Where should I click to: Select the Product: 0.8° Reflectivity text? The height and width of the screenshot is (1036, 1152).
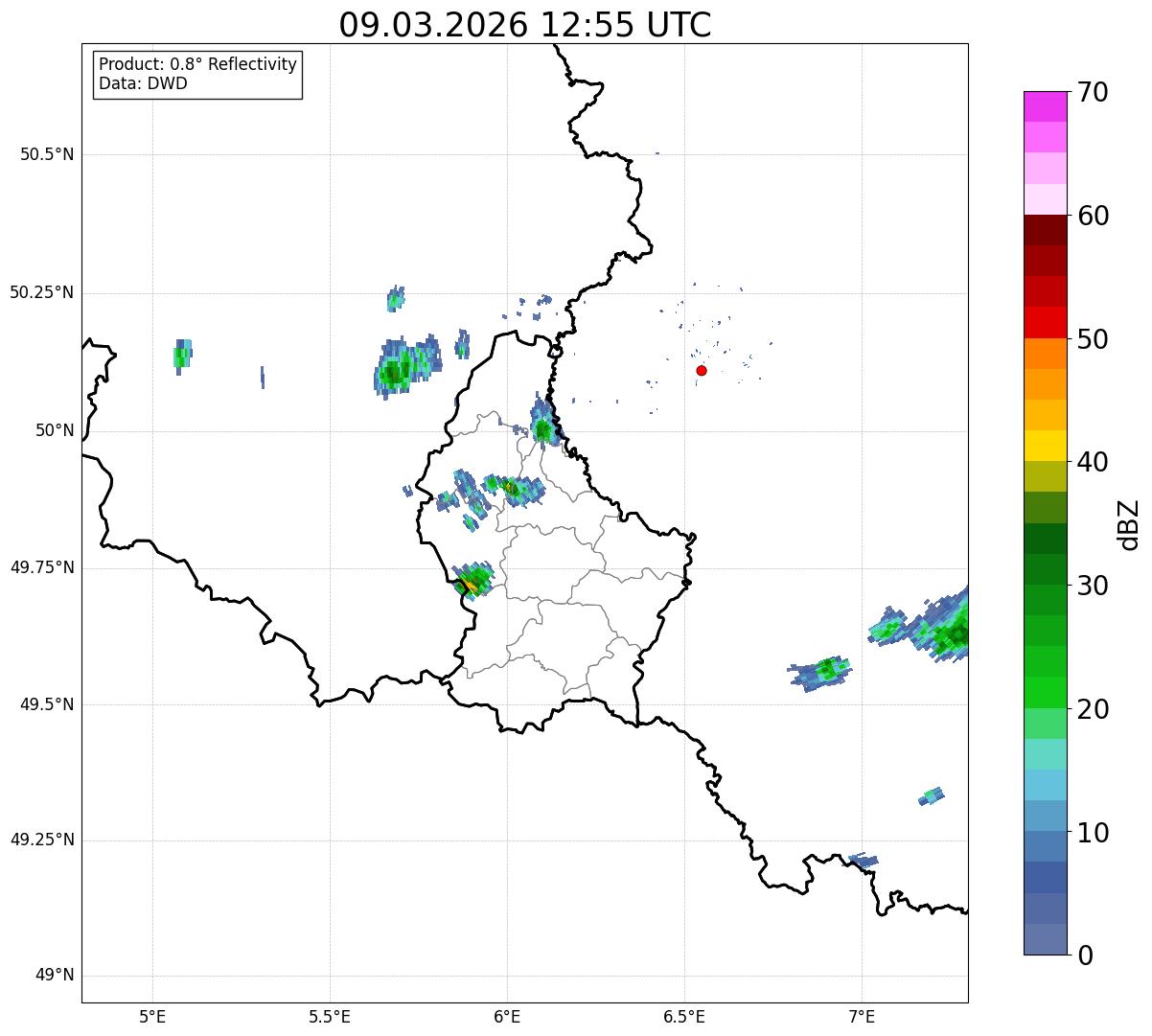tap(198, 64)
